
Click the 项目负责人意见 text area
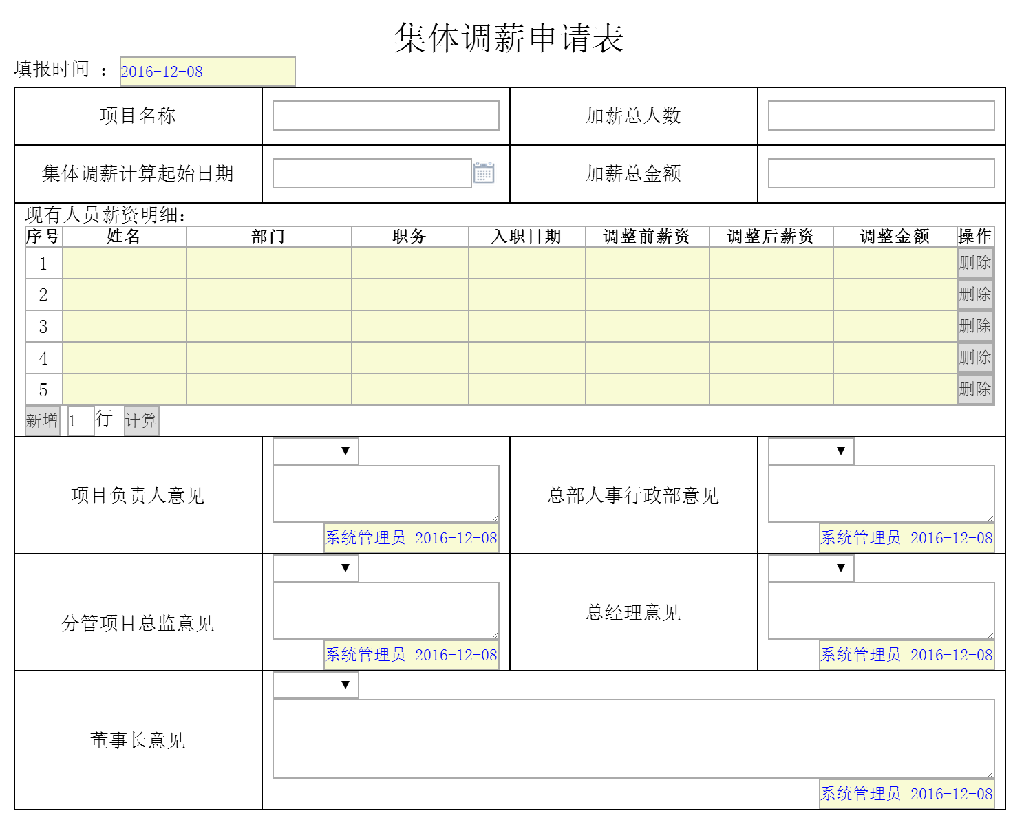[386, 494]
